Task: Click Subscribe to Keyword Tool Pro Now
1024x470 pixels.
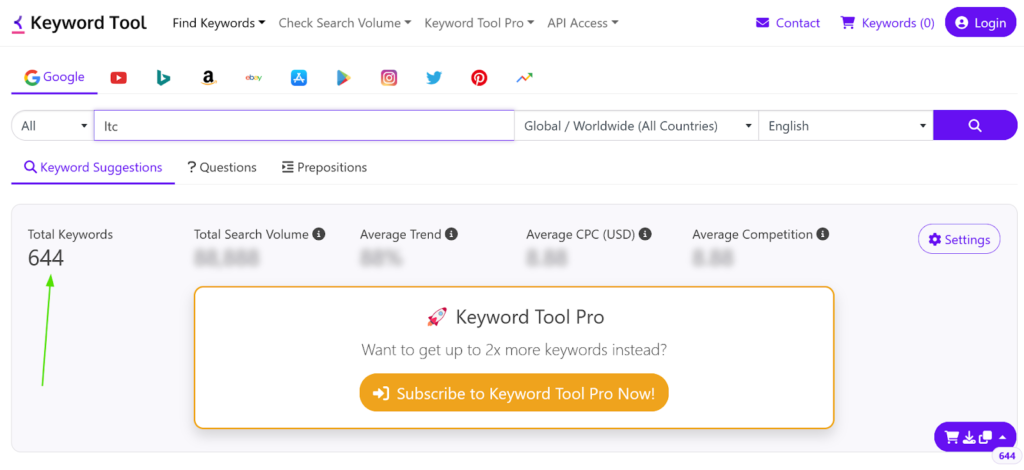Action: click(514, 394)
